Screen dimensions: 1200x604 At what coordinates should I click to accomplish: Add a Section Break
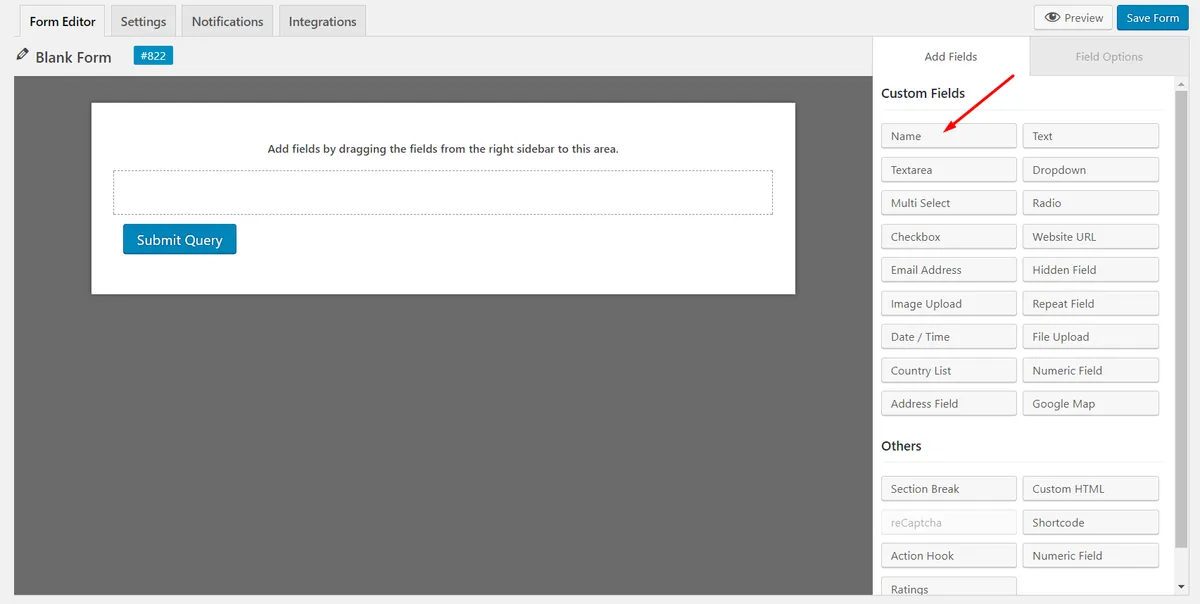tap(949, 489)
